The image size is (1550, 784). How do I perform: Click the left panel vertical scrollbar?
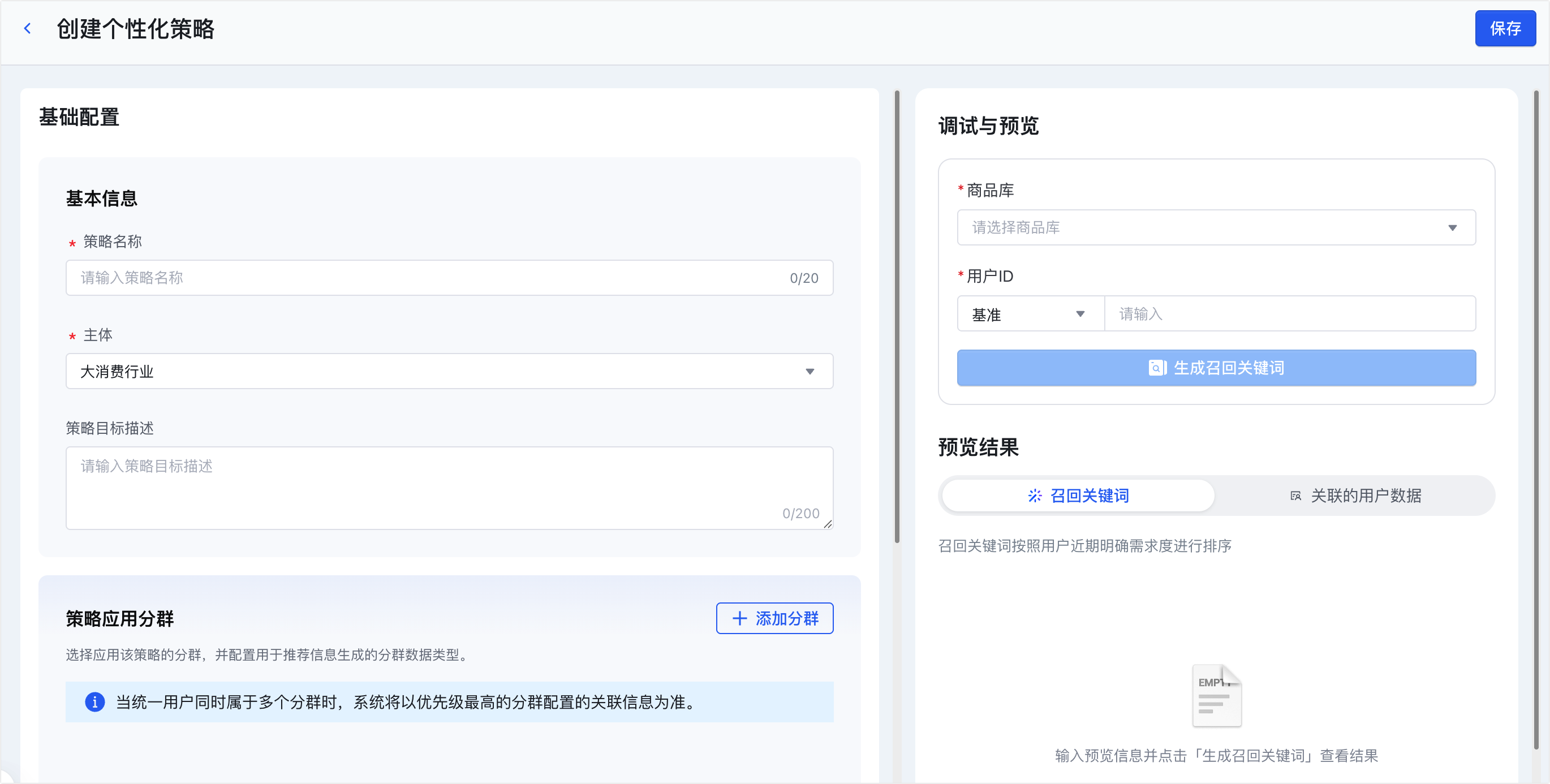pos(897,317)
